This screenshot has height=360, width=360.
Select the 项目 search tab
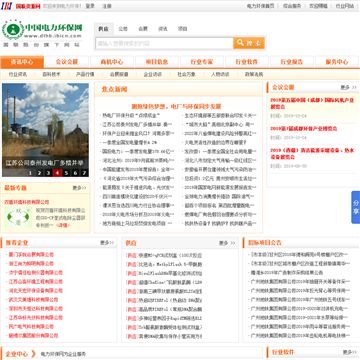pyautogui.click(x=182, y=29)
